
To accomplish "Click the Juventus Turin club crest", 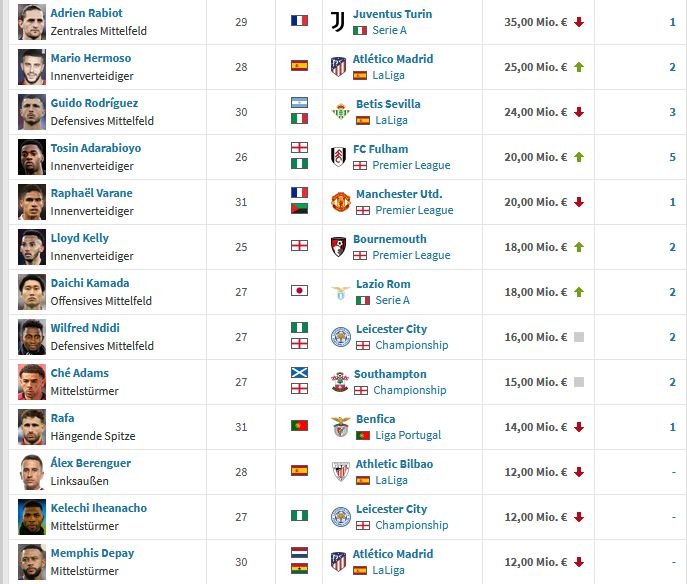I will click(338, 22).
